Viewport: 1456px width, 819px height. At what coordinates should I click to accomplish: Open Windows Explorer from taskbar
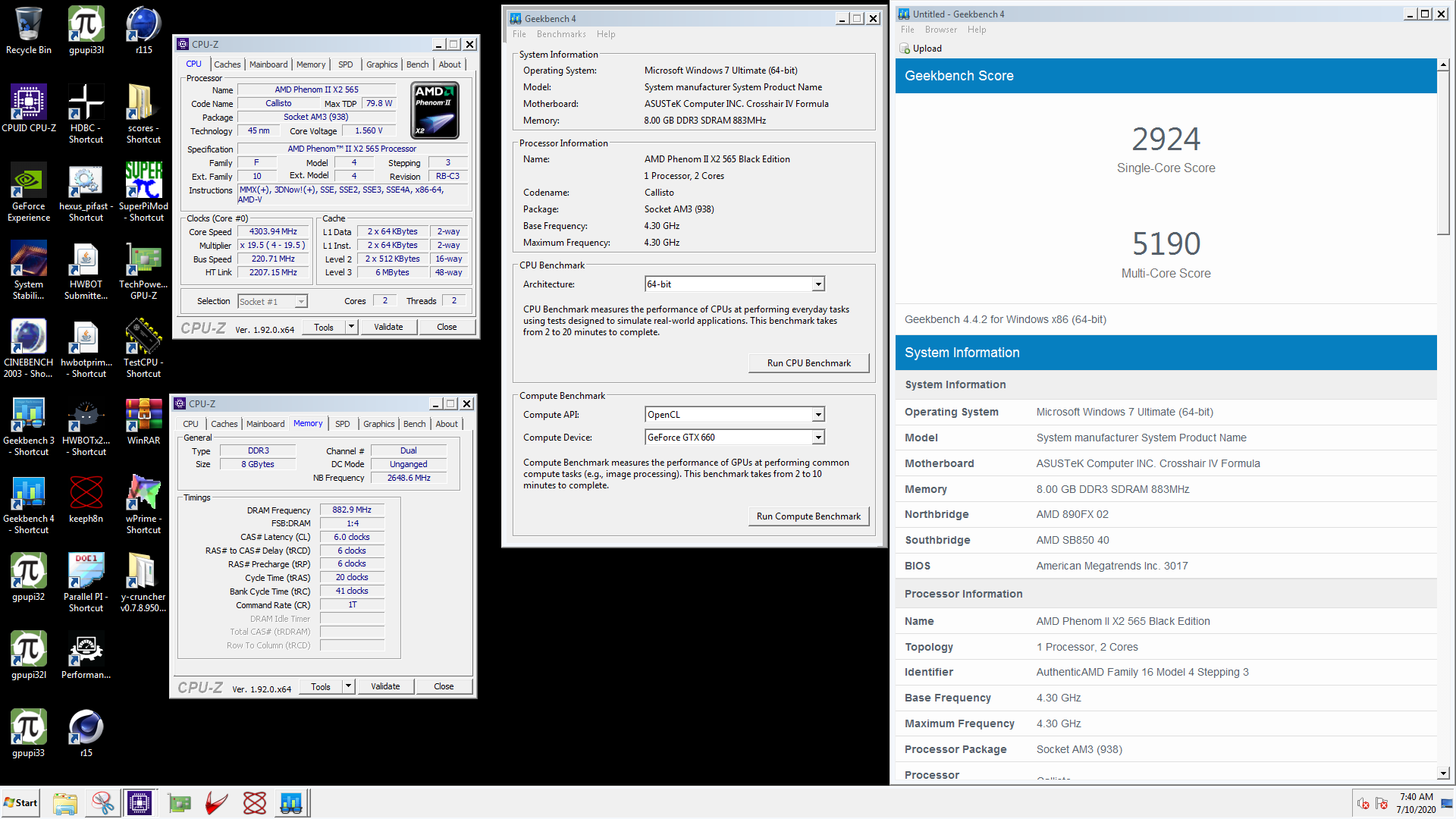(x=65, y=802)
